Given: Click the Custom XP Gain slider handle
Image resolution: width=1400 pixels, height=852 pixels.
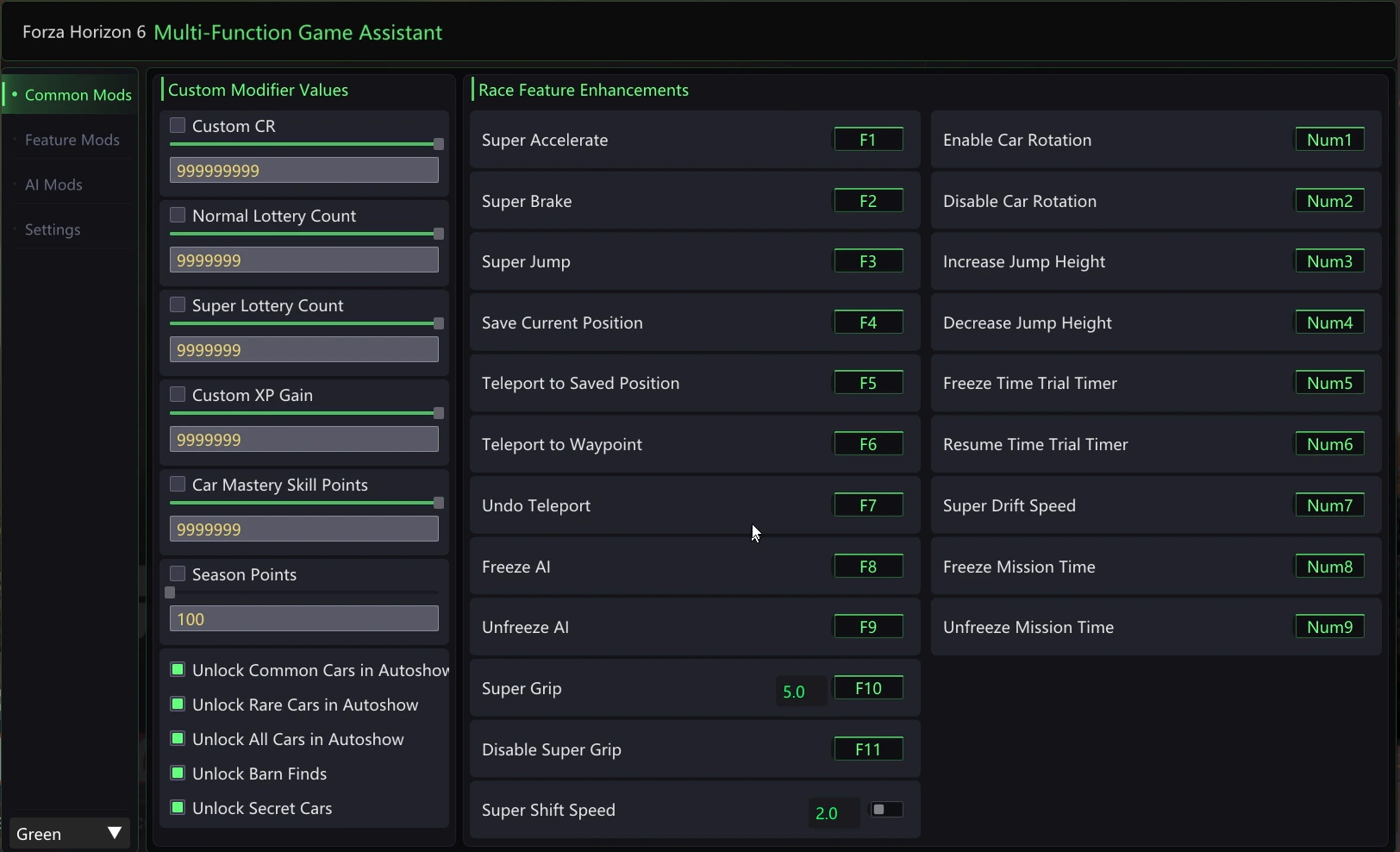Looking at the screenshot, I should [439, 413].
